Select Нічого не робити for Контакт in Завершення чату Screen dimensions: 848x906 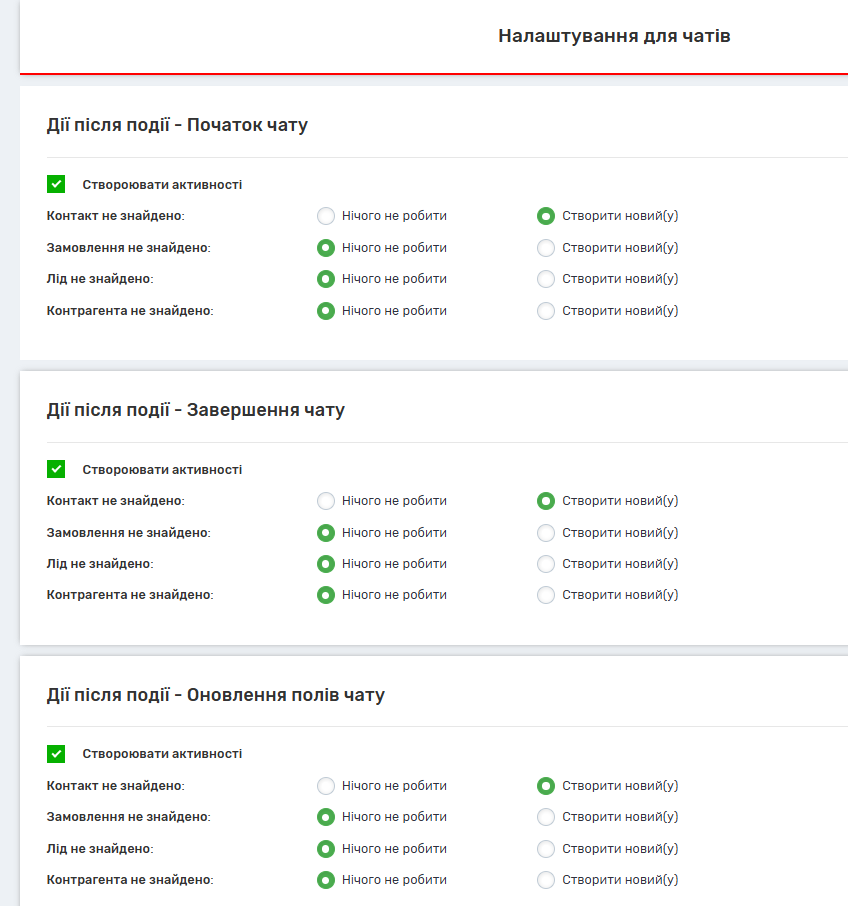pyautogui.click(x=326, y=501)
